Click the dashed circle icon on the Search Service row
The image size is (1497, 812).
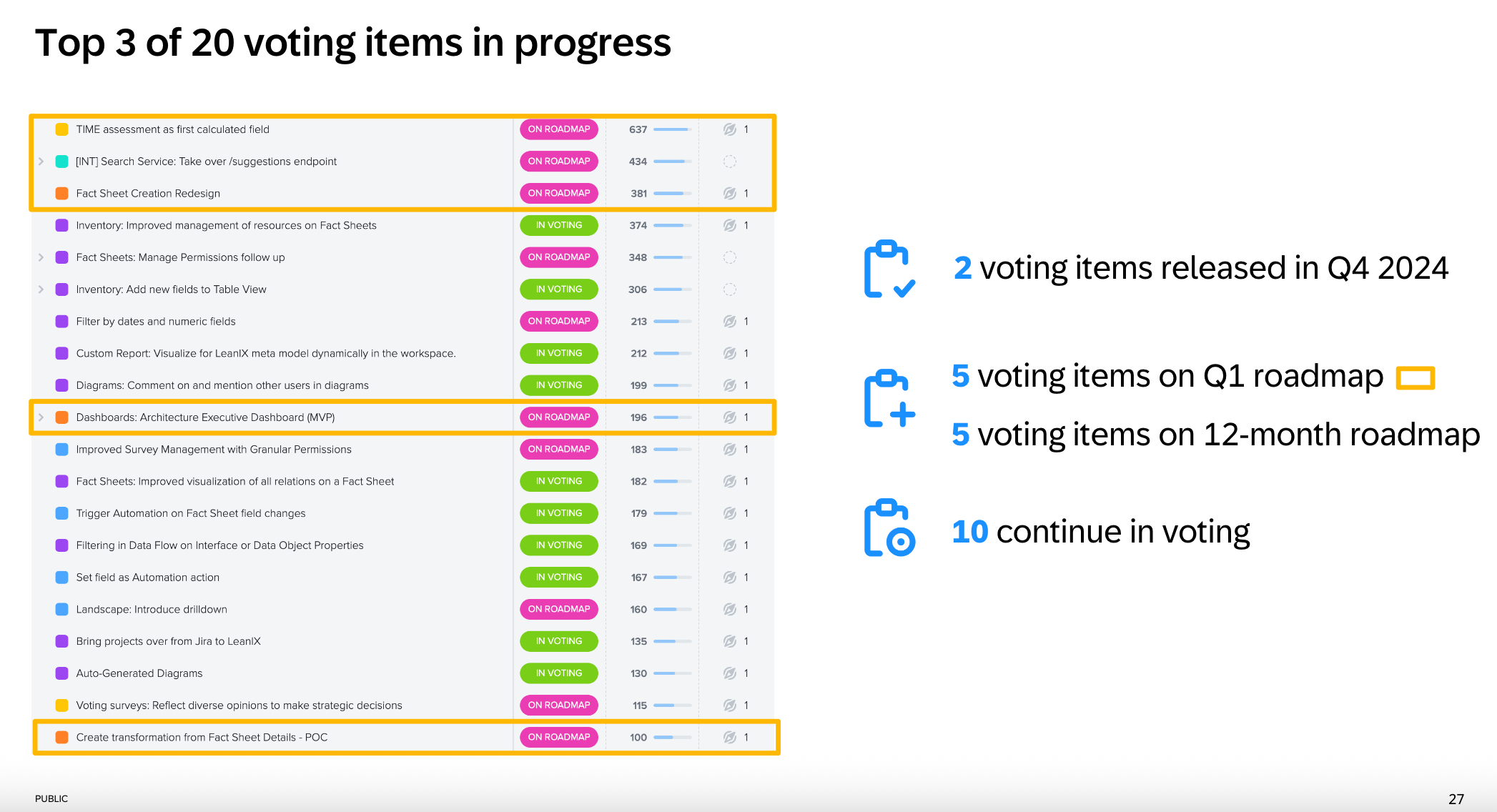pyautogui.click(x=729, y=162)
